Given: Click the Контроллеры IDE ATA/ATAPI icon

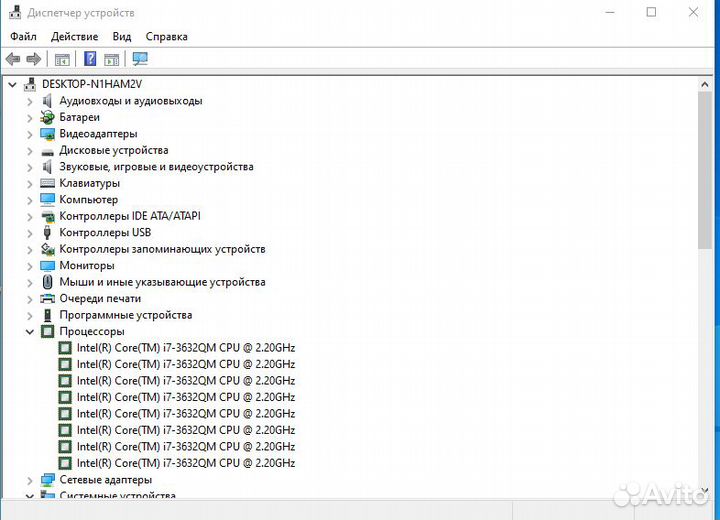Looking at the screenshot, I should (x=48, y=216).
